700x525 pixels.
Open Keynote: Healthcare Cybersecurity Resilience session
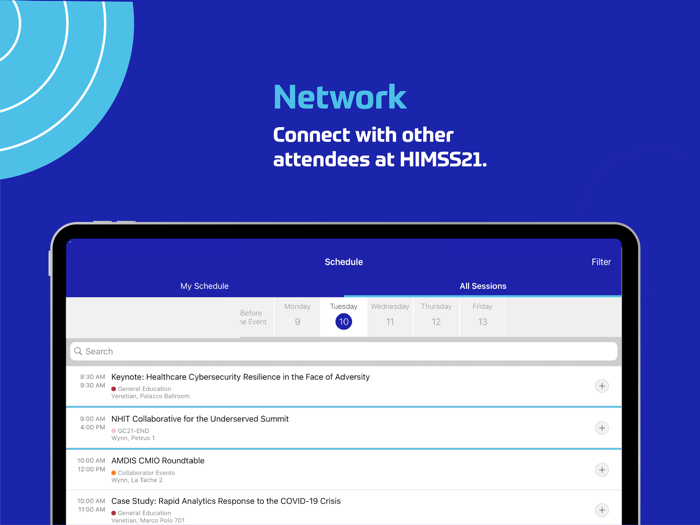point(344,386)
